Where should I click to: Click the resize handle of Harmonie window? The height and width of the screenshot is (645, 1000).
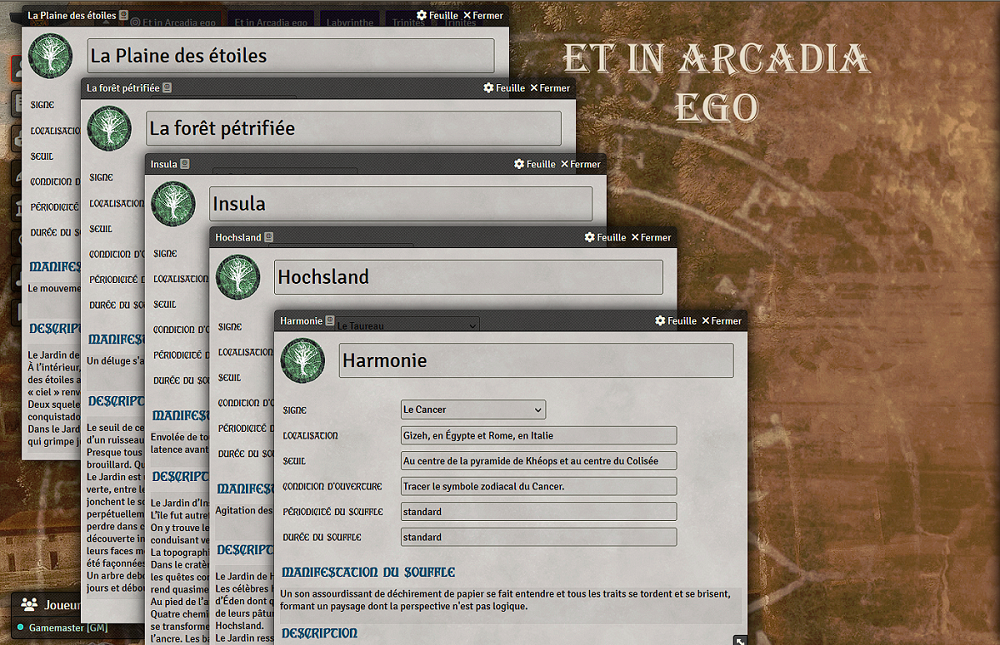click(x=739, y=640)
